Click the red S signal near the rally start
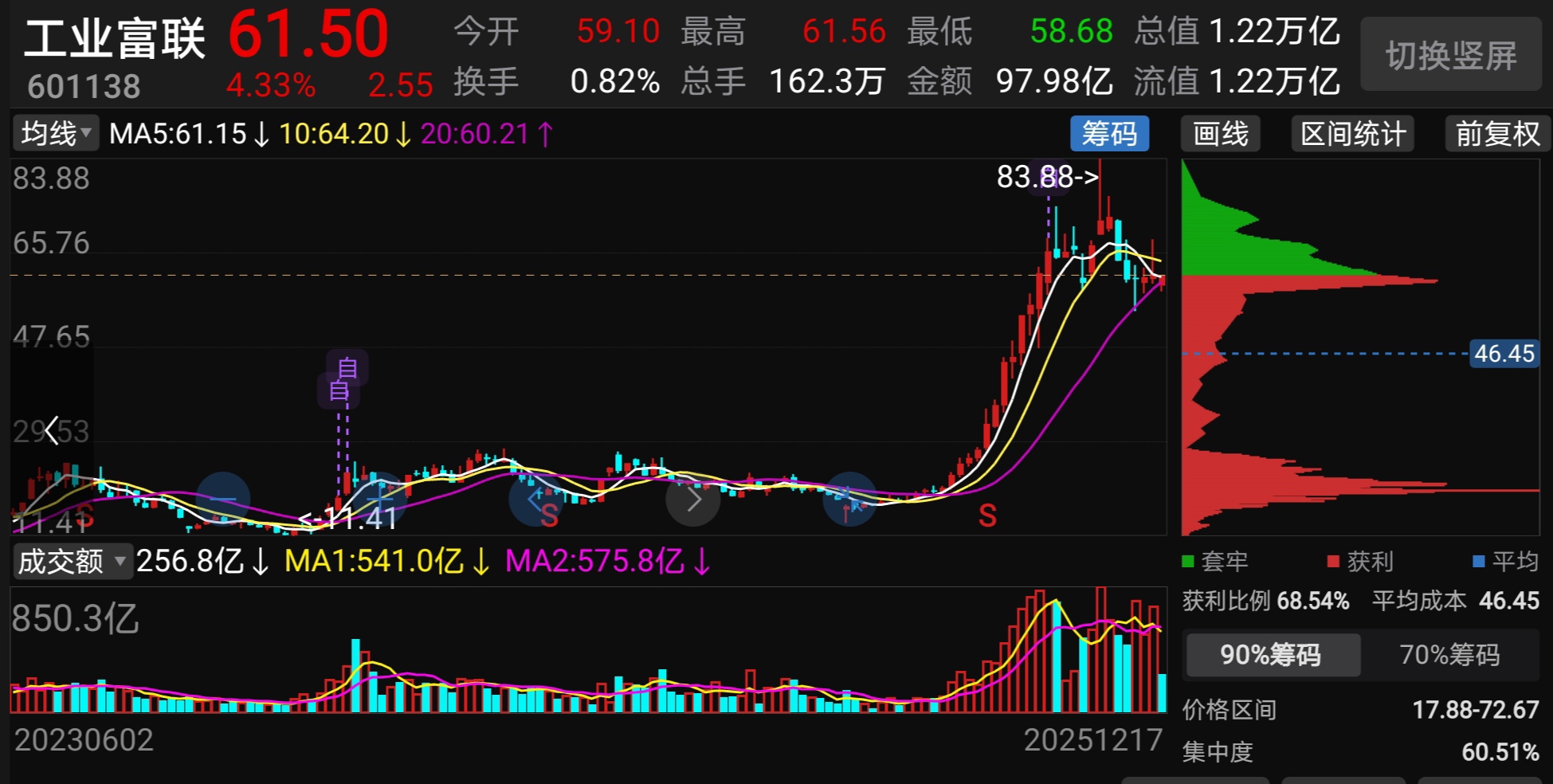The width and height of the screenshot is (1553, 784). [x=987, y=516]
